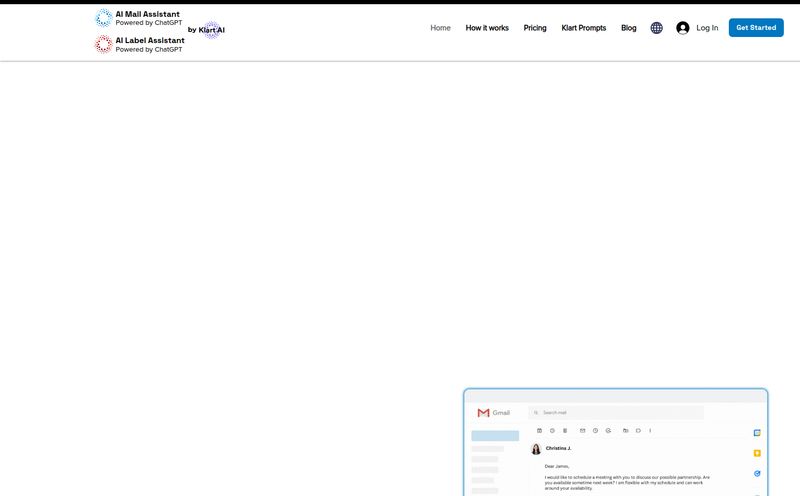Open the yellow Google Keep side panel icon
Image resolution: width=800 pixels, height=496 pixels.
click(x=757, y=453)
